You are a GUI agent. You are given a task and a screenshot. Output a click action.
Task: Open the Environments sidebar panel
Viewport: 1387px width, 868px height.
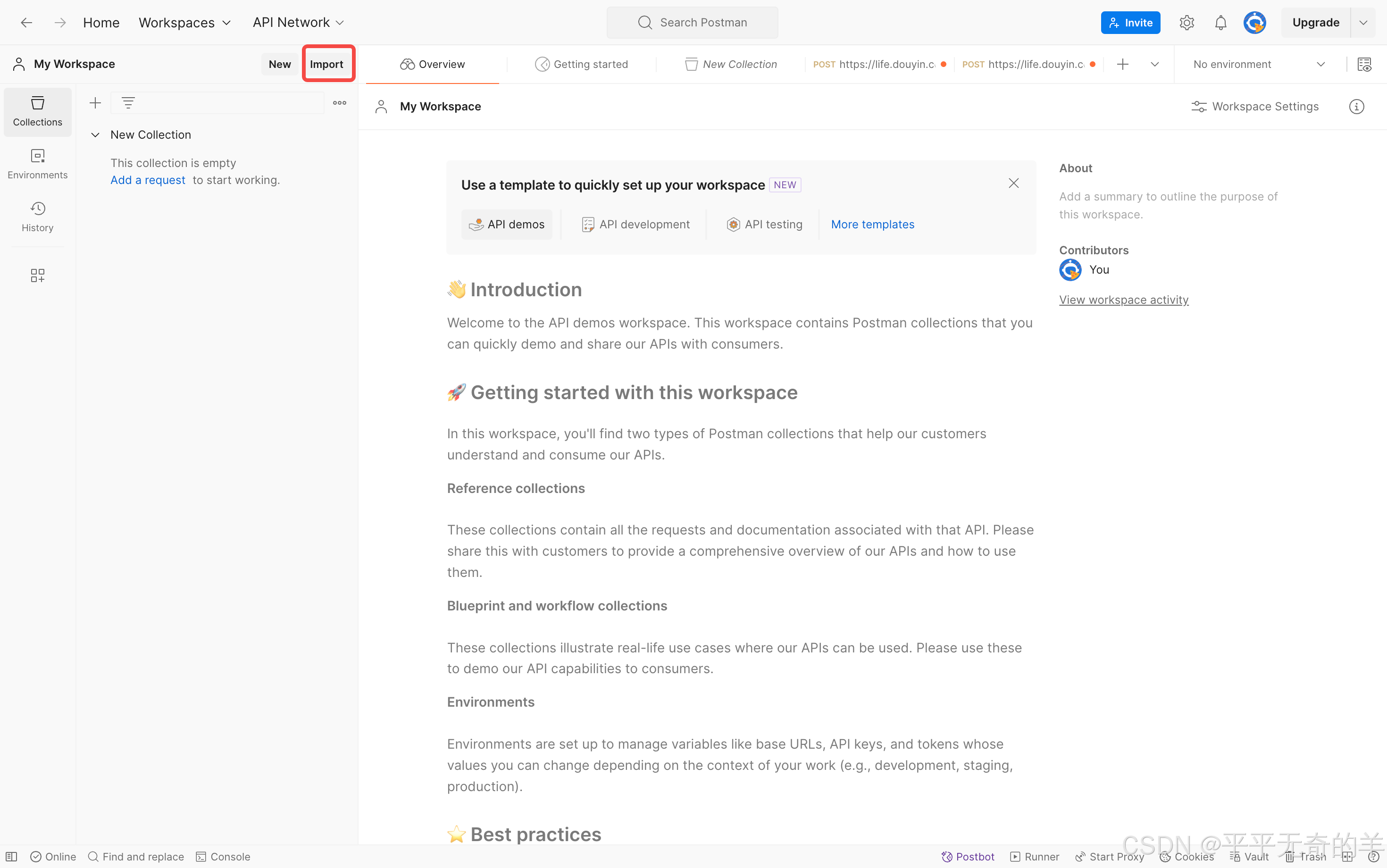[37, 164]
